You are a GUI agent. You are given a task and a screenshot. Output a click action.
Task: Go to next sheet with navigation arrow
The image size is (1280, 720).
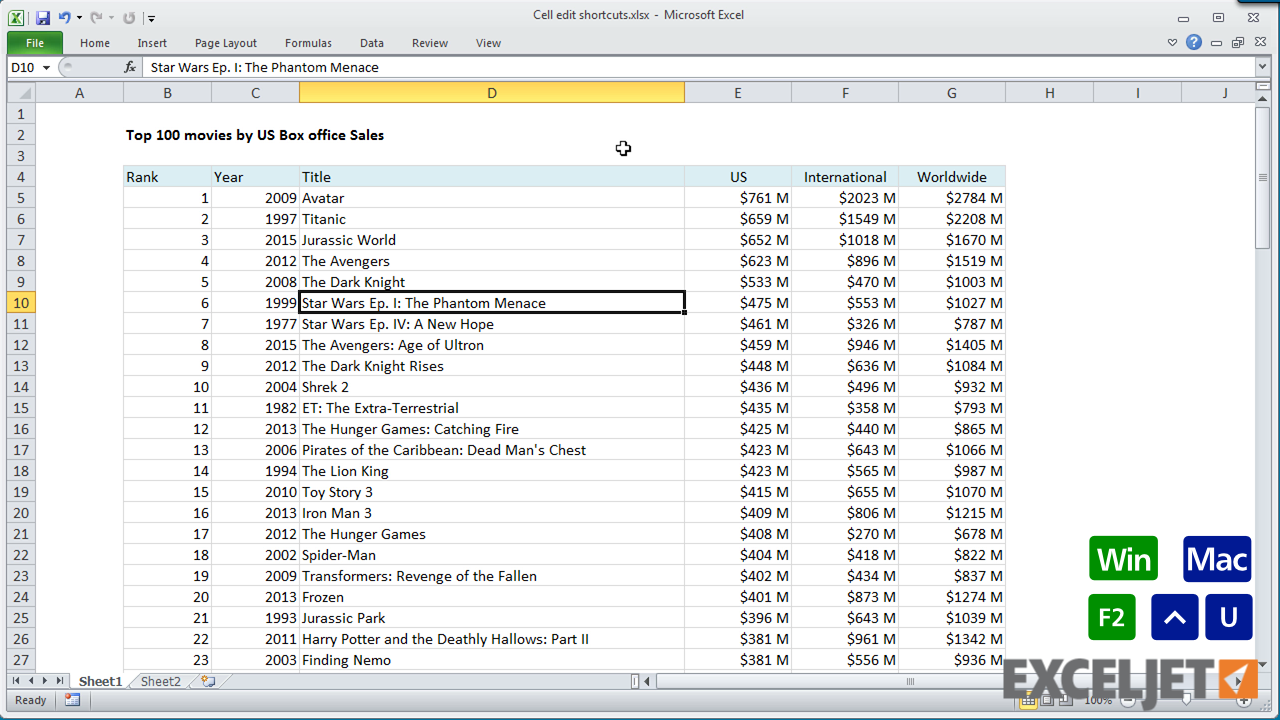click(x=44, y=681)
